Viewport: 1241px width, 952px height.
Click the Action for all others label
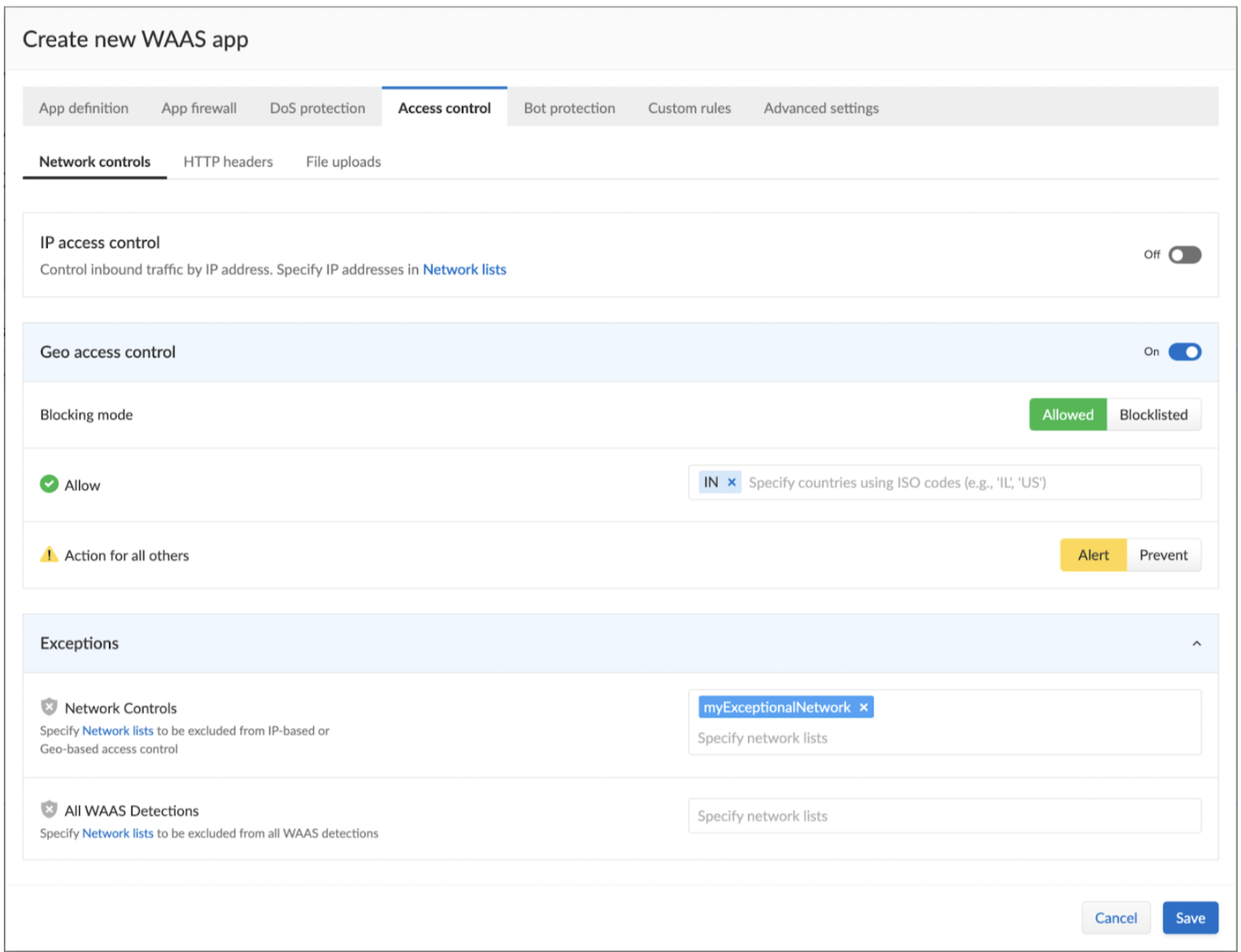[x=127, y=556]
